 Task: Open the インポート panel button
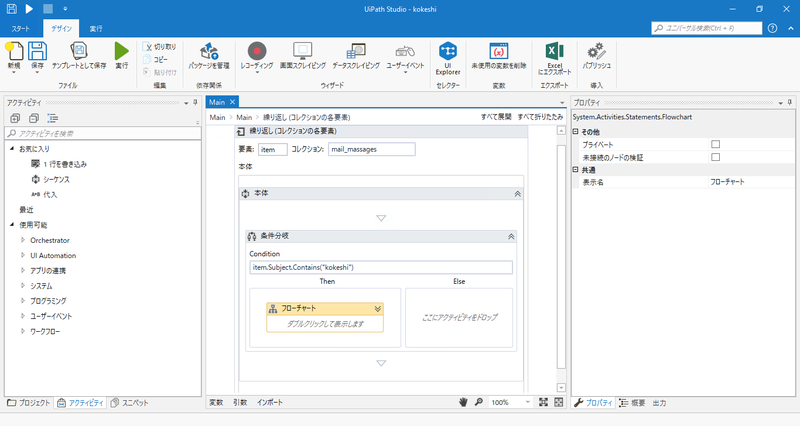(270, 402)
